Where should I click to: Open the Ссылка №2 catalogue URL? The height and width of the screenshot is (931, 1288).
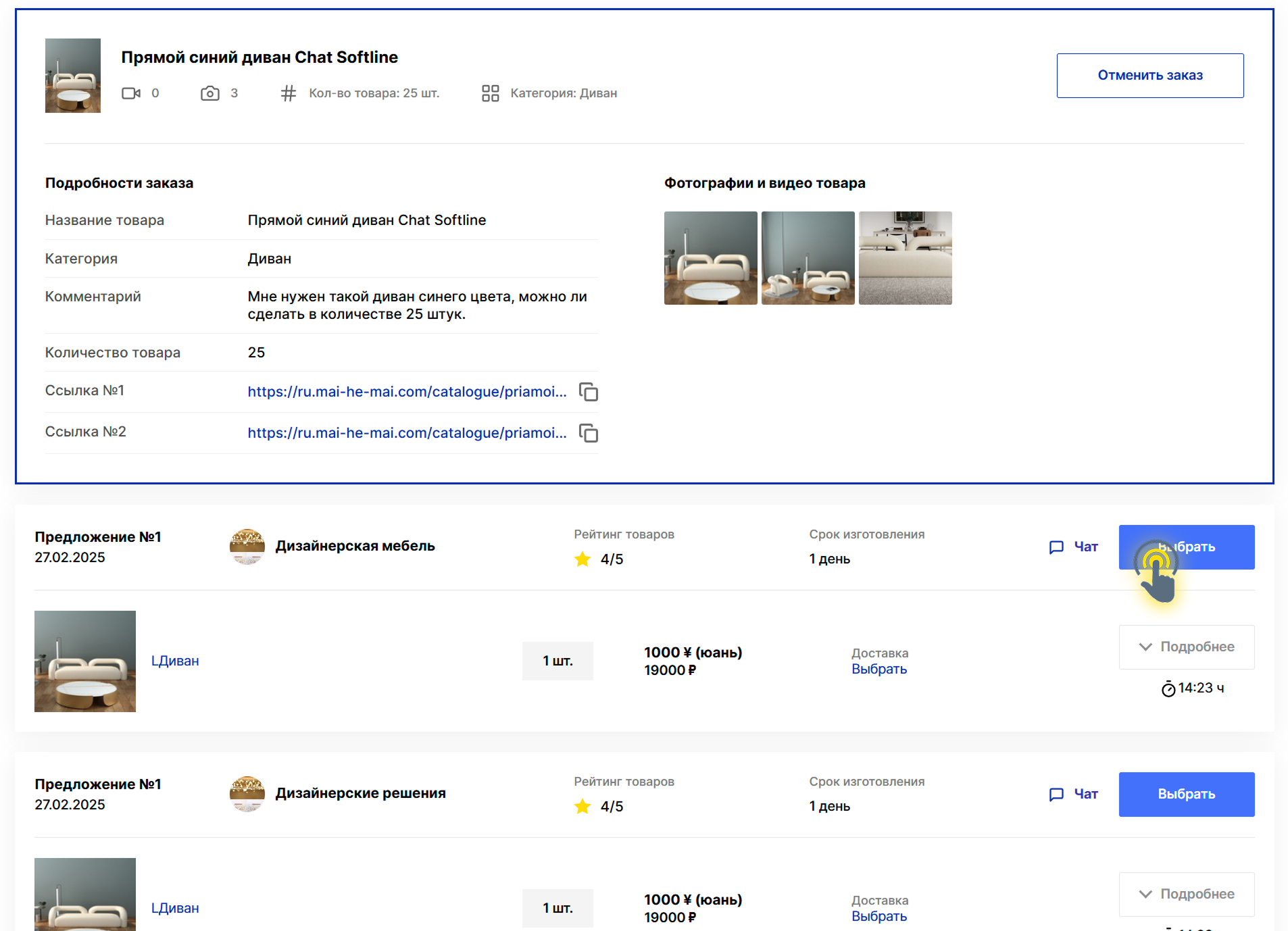407,433
